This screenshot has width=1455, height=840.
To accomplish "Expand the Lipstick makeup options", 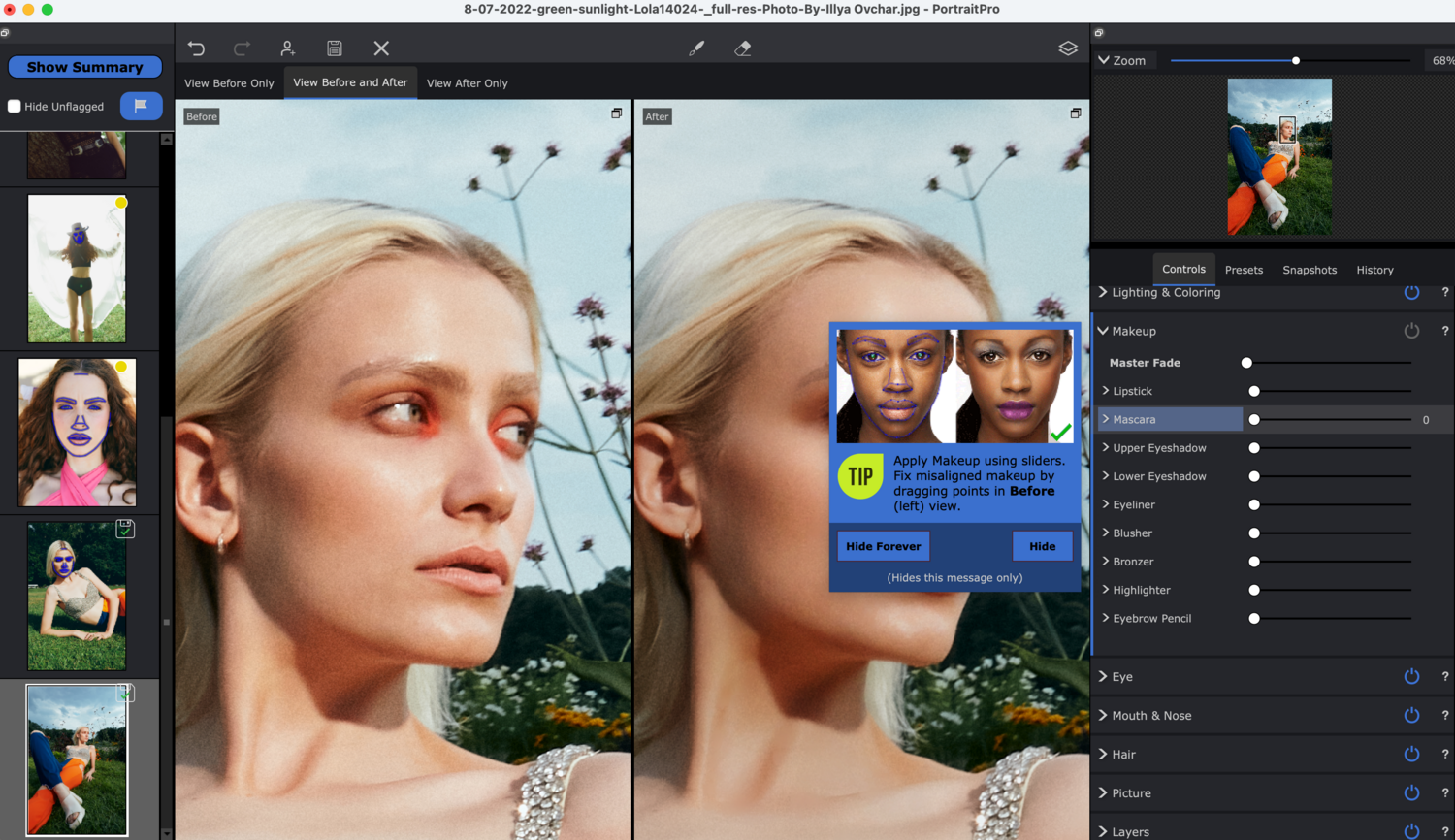I will point(1132,391).
